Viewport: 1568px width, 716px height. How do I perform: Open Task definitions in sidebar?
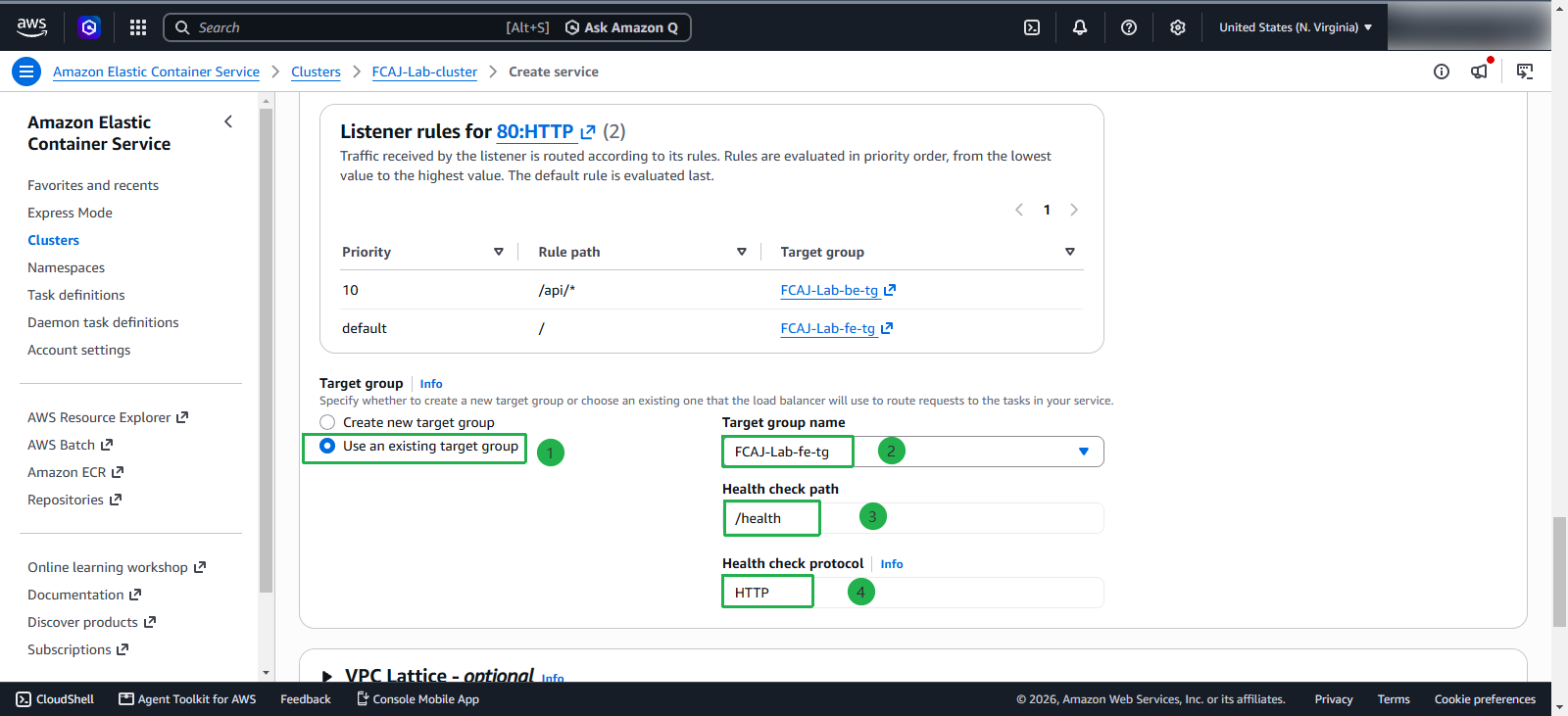coord(76,295)
